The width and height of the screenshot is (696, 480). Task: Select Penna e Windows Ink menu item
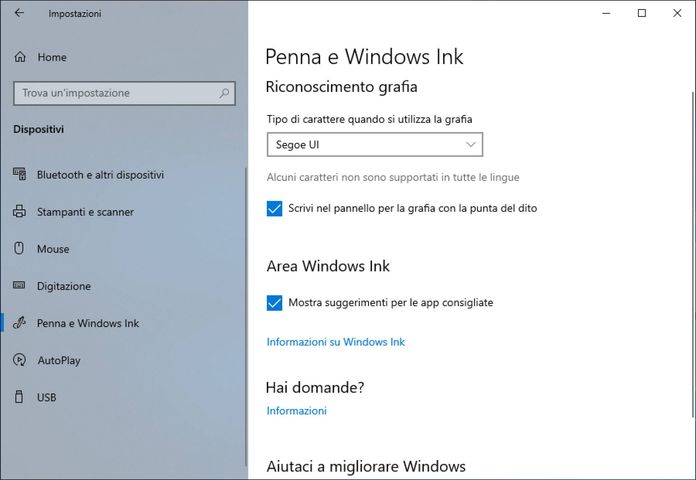coord(88,323)
